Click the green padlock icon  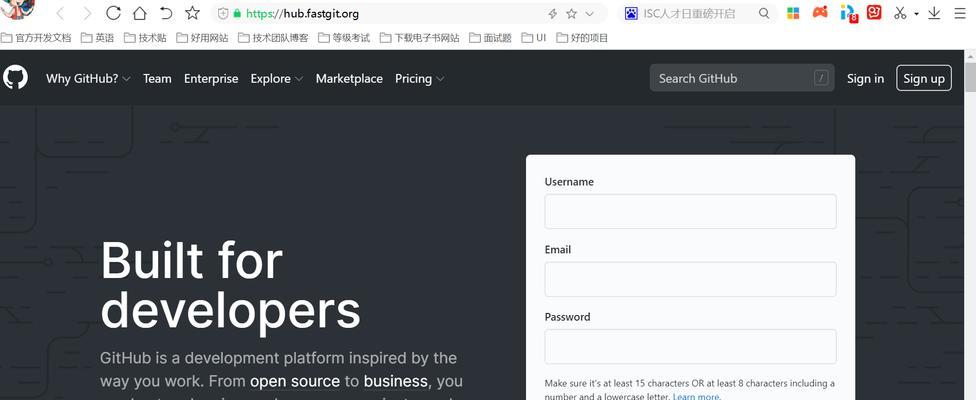click(237, 14)
